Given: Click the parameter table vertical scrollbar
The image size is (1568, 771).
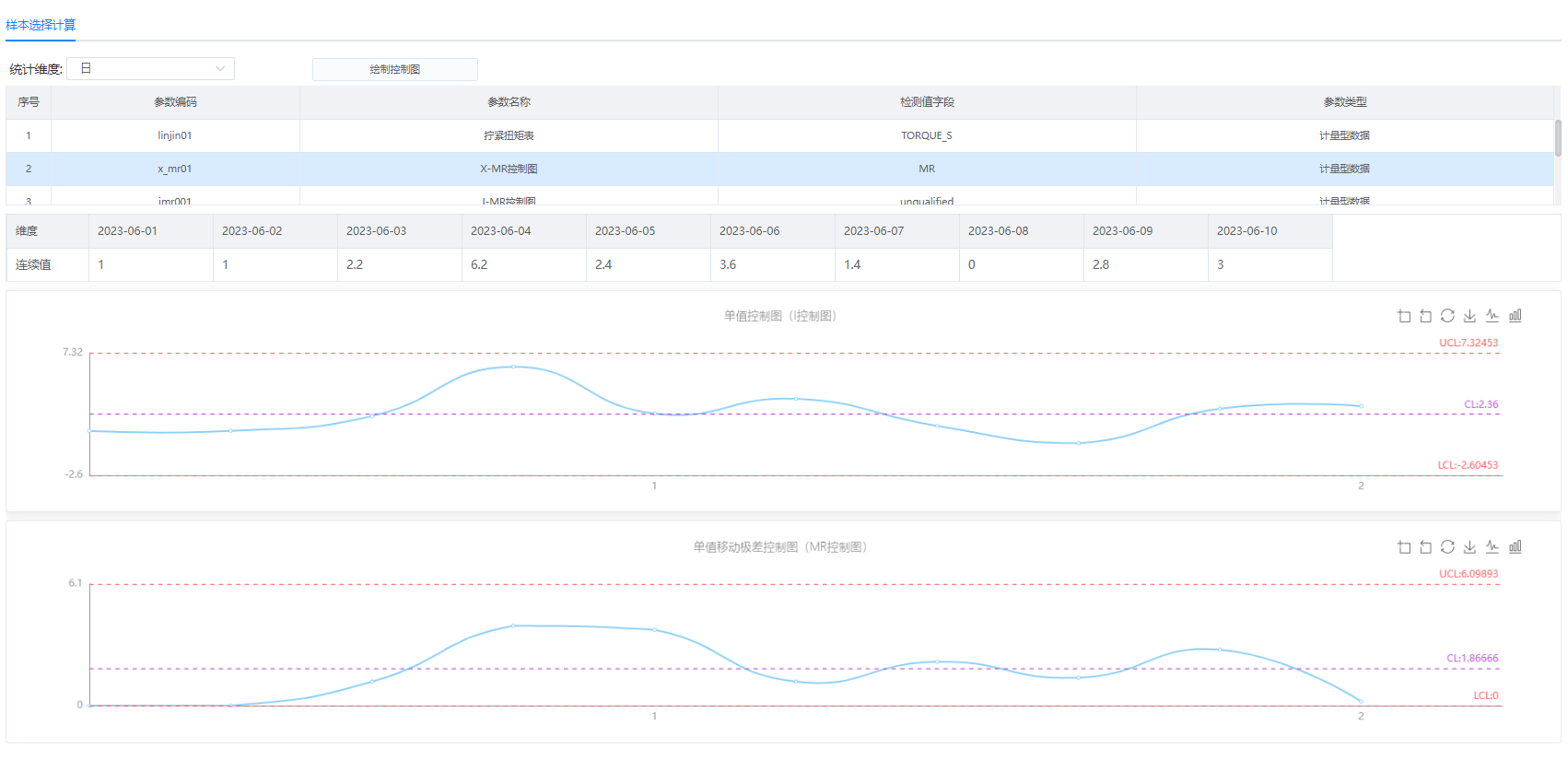Looking at the screenshot, I should click(x=1558, y=138).
